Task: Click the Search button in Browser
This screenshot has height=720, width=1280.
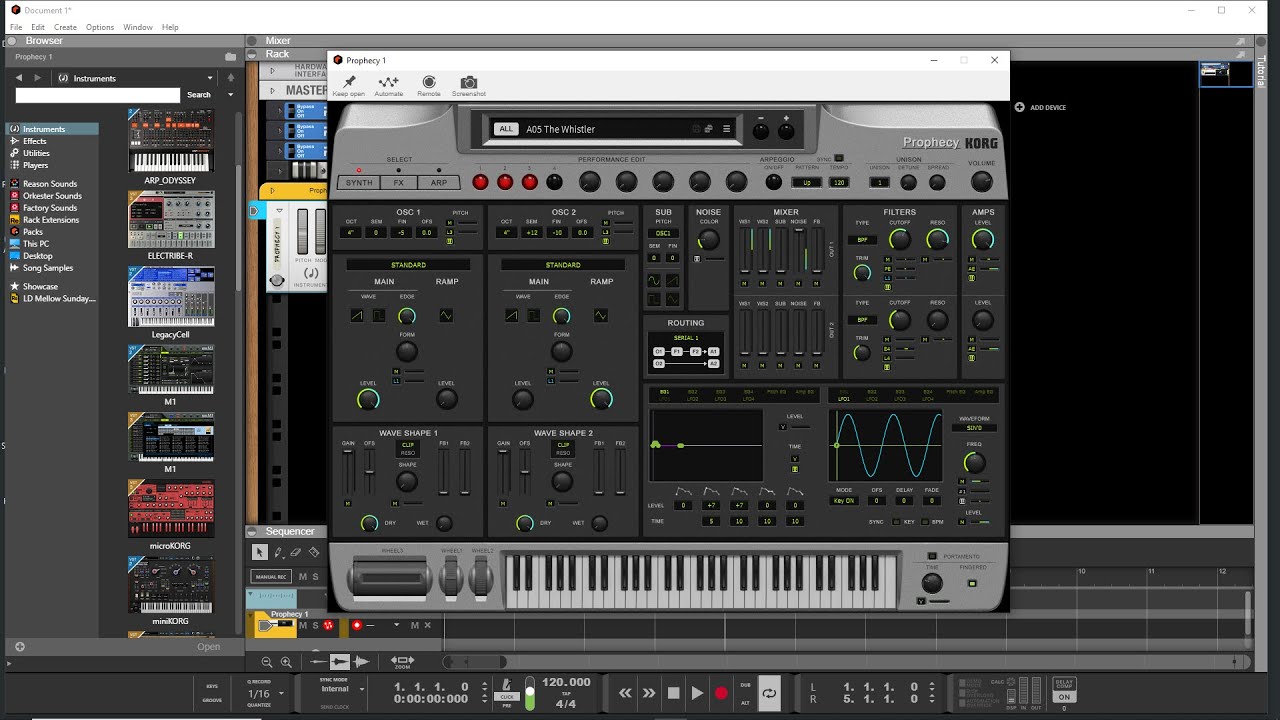Action: coord(199,95)
